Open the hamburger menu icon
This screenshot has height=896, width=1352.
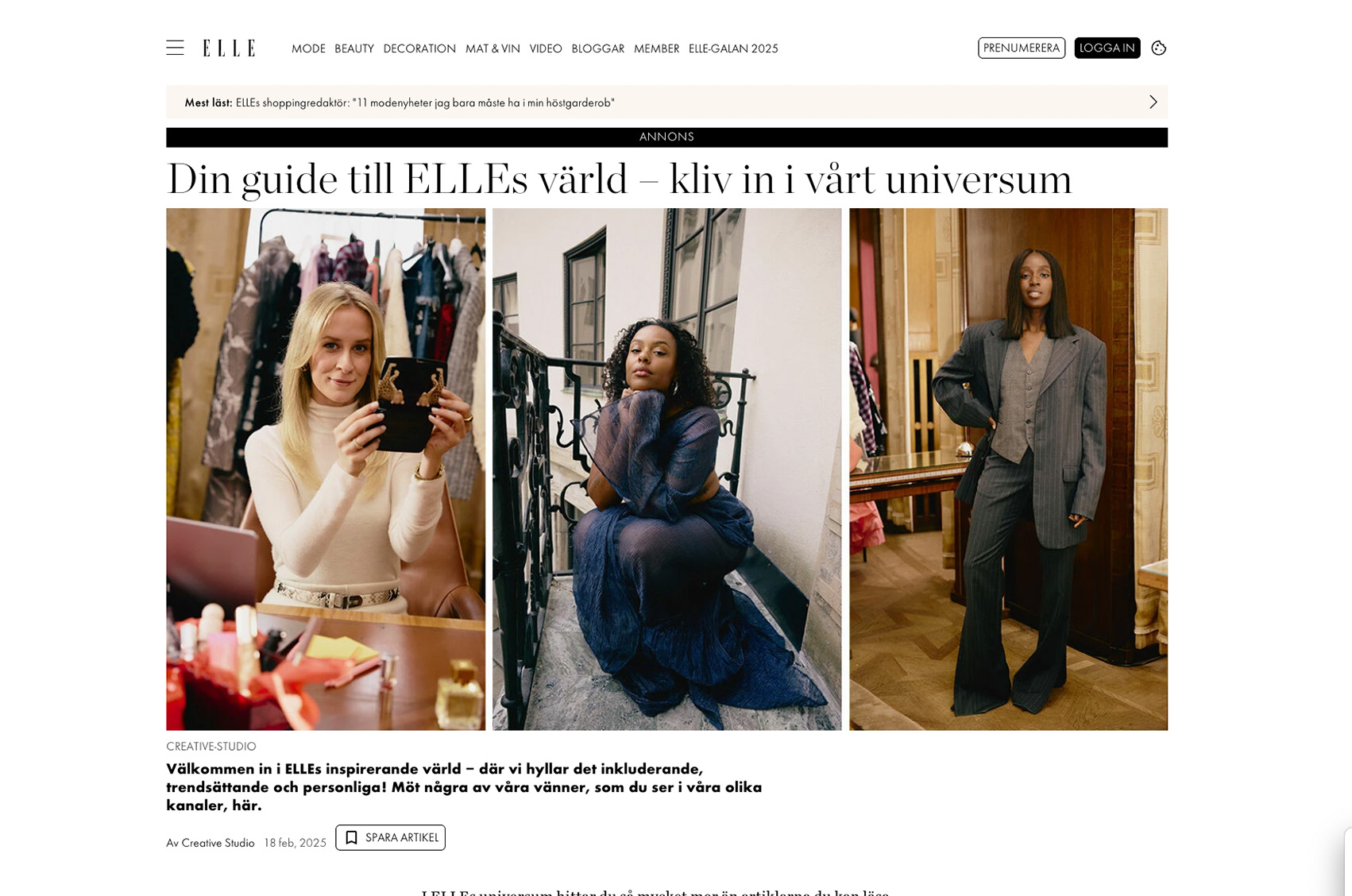pos(175,48)
